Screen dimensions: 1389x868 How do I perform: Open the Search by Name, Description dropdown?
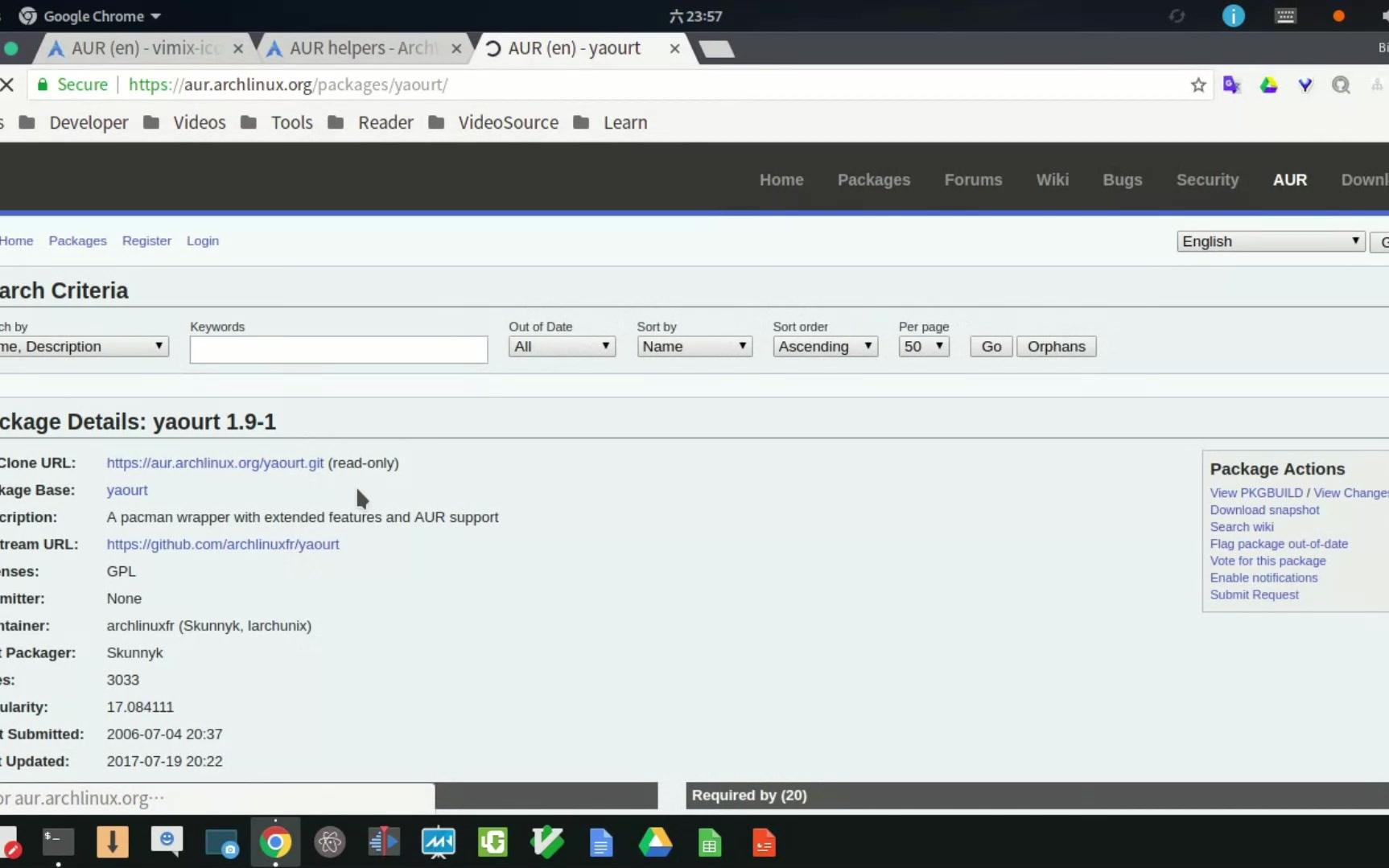point(84,347)
